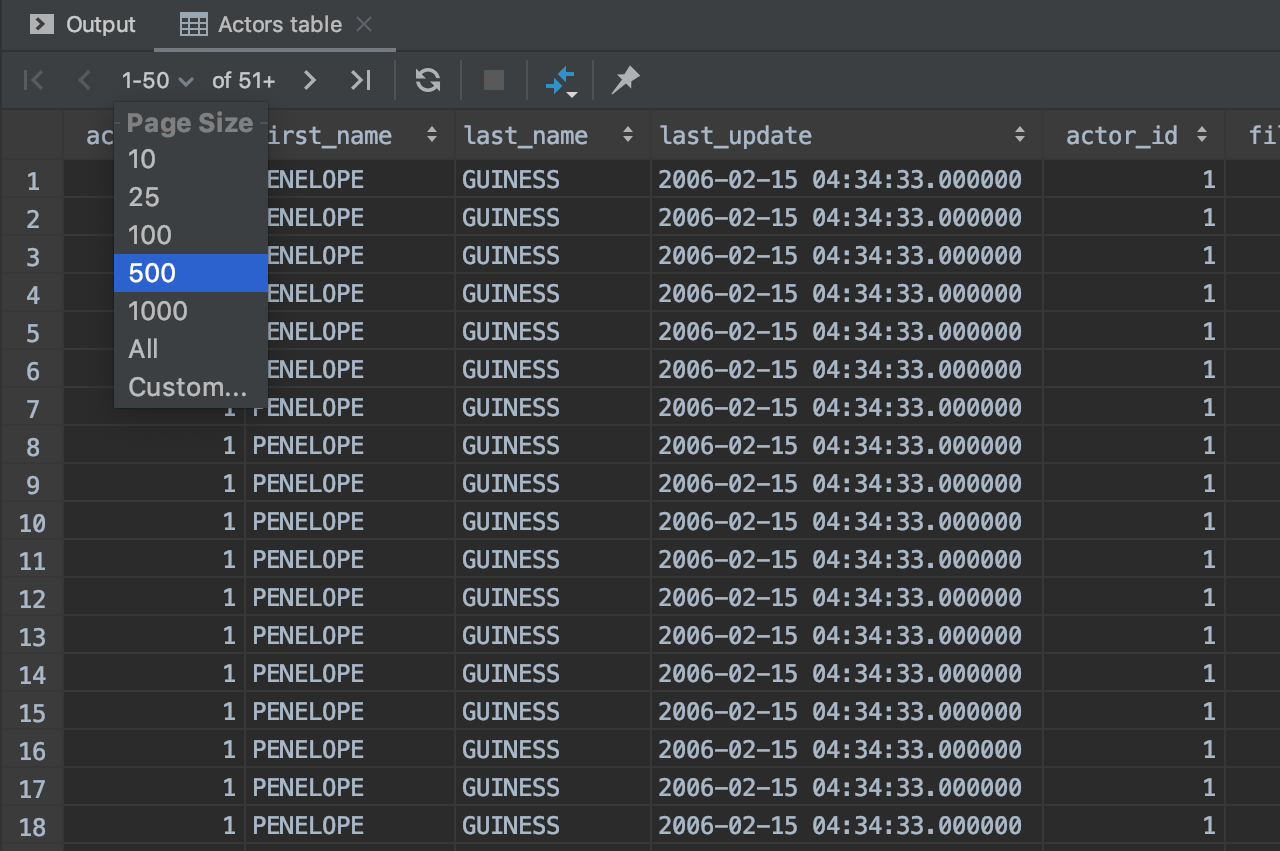
Task: Switch to the Output tab
Action: [x=84, y=25]
